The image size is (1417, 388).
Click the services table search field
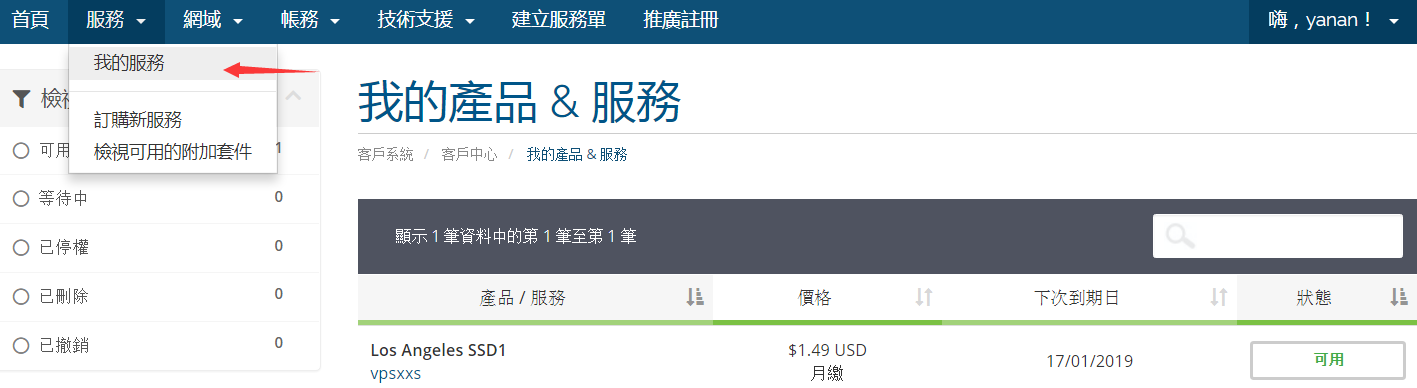click(x=1278, y=236)
